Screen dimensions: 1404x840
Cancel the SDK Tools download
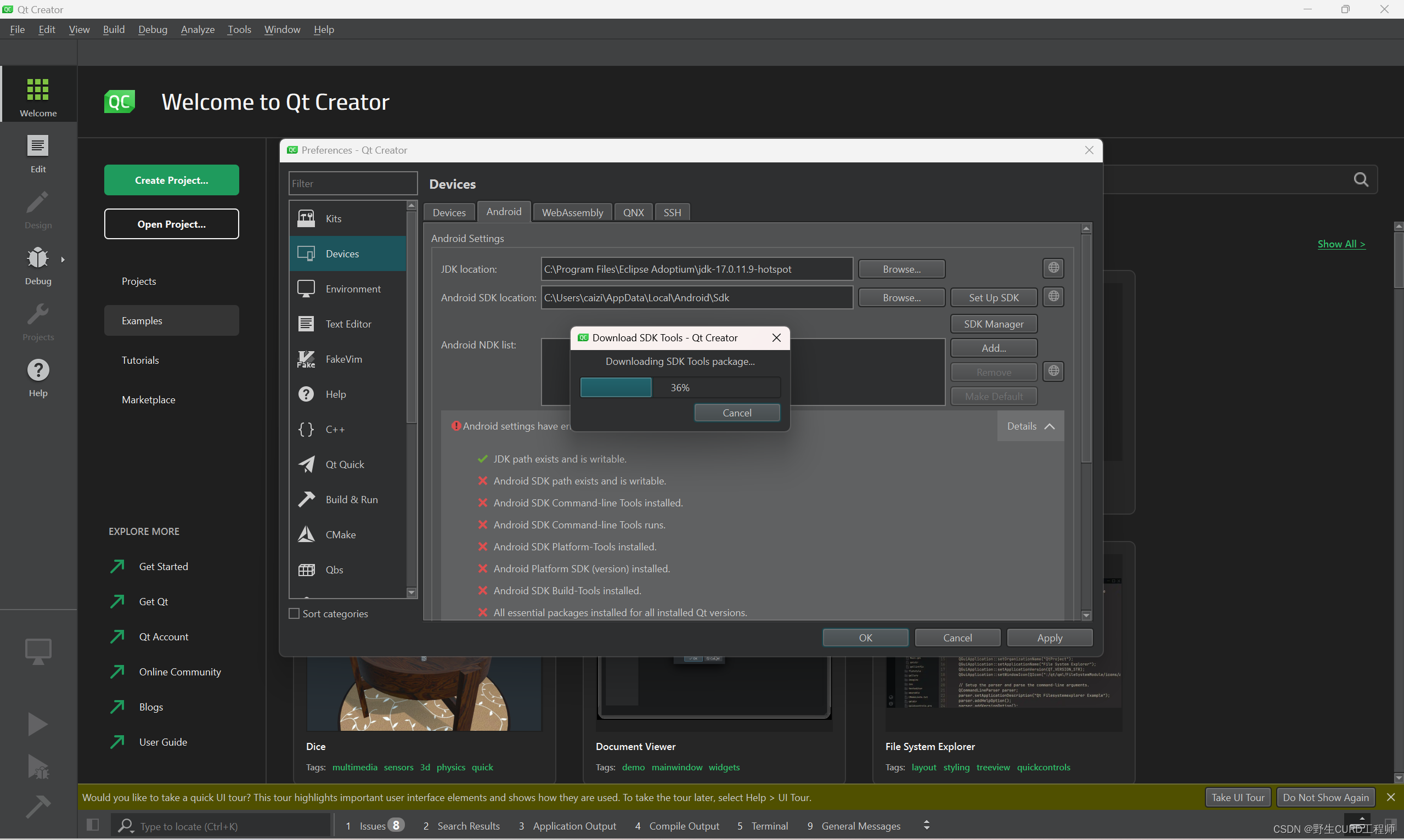coord(737,413)
